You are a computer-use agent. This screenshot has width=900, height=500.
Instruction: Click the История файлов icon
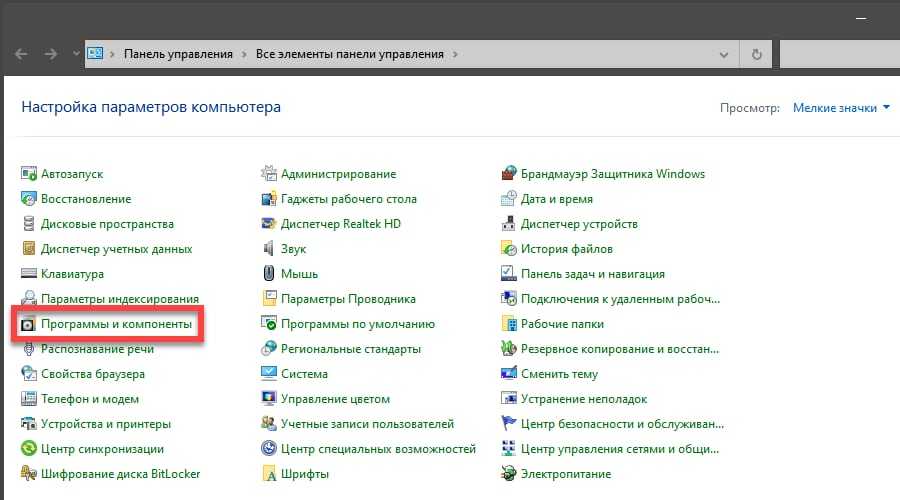coord(509,249)
